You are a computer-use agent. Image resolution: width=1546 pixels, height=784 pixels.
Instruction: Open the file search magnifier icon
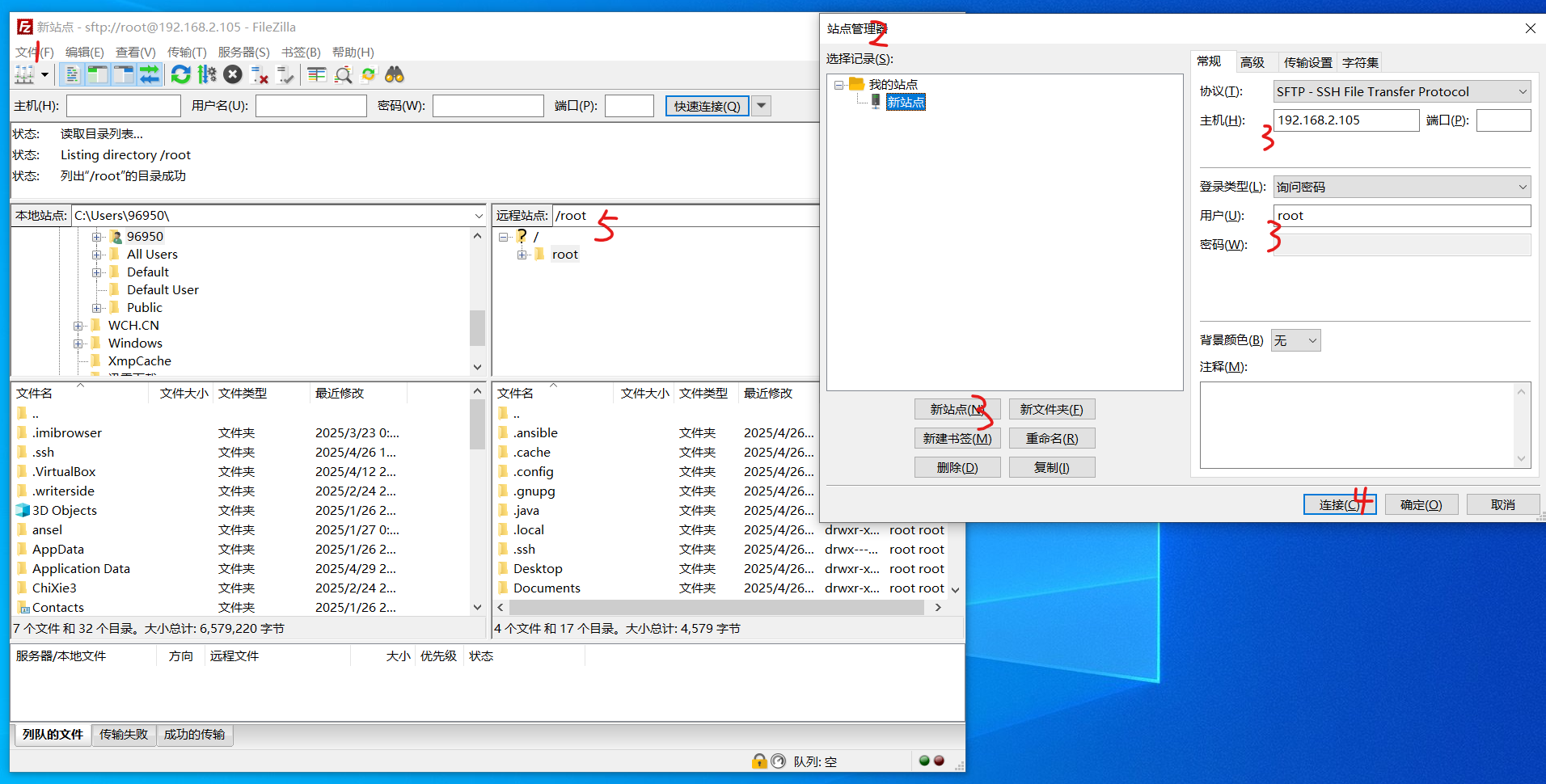click(x=343, y=74)
